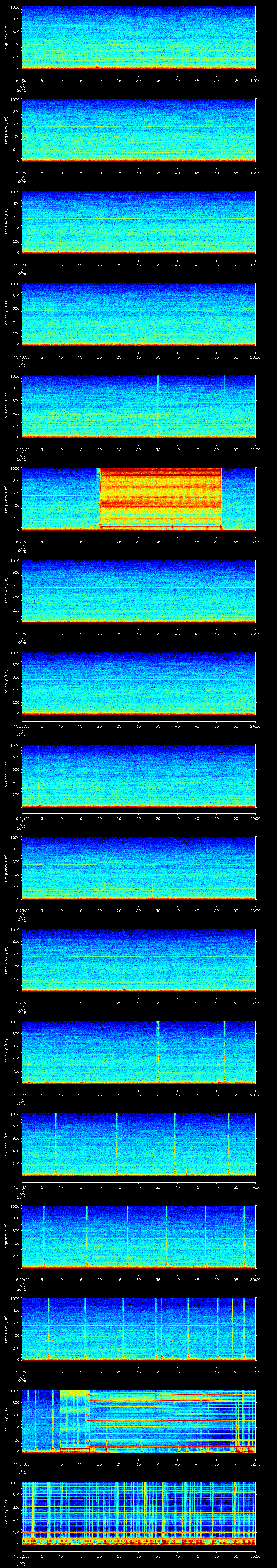Click the 33:00 end time label

[255, 1556]
